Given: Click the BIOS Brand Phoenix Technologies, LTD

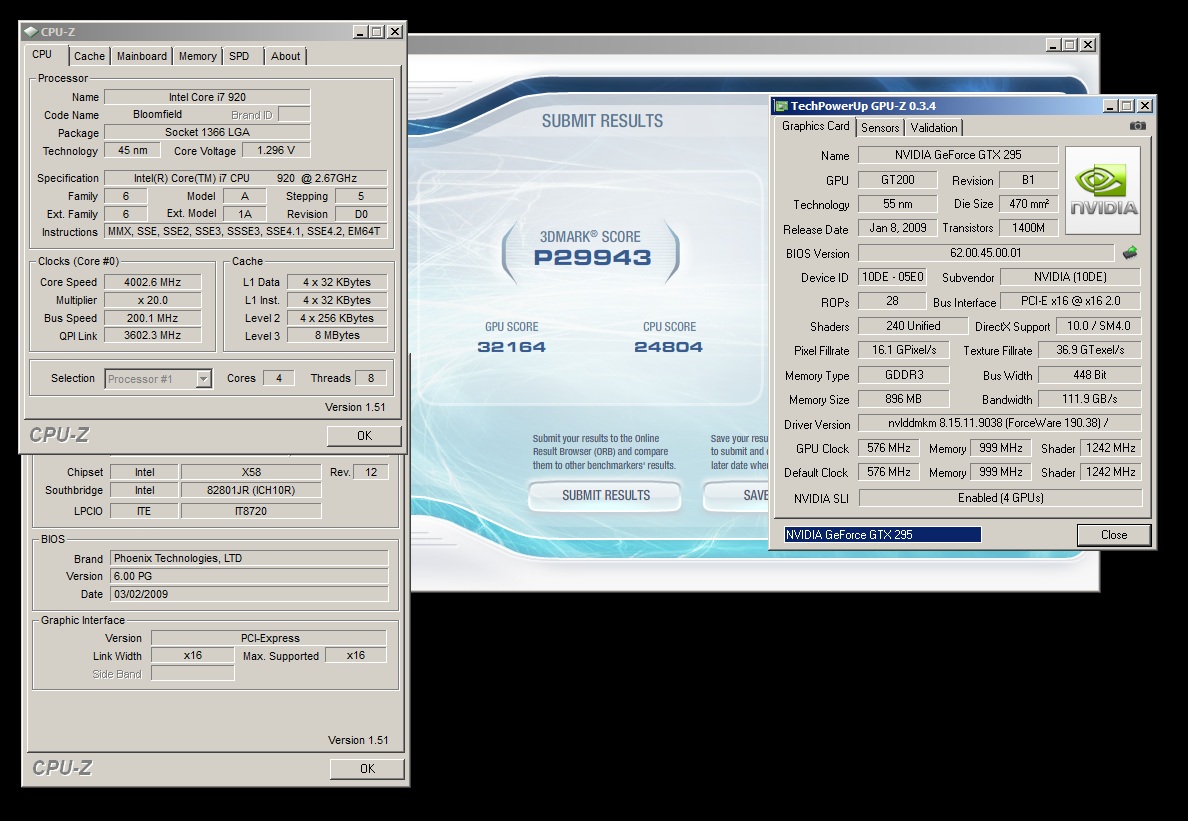Looking at the screenshot, I should (249, 558).
